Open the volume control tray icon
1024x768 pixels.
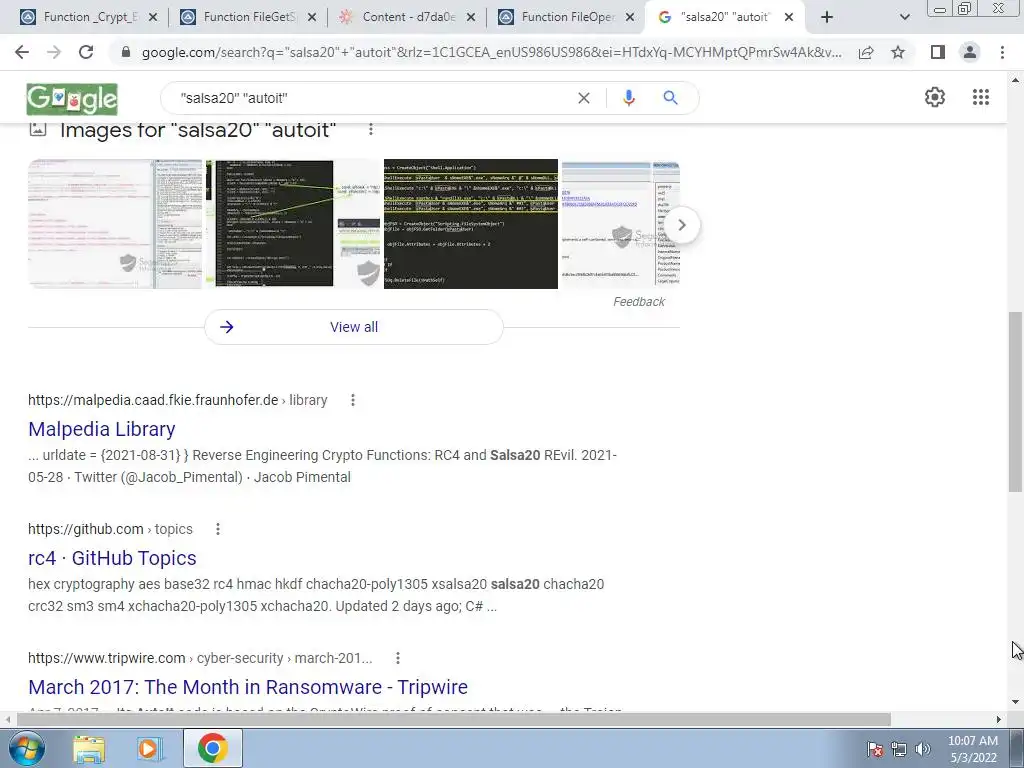click(923, 749)
